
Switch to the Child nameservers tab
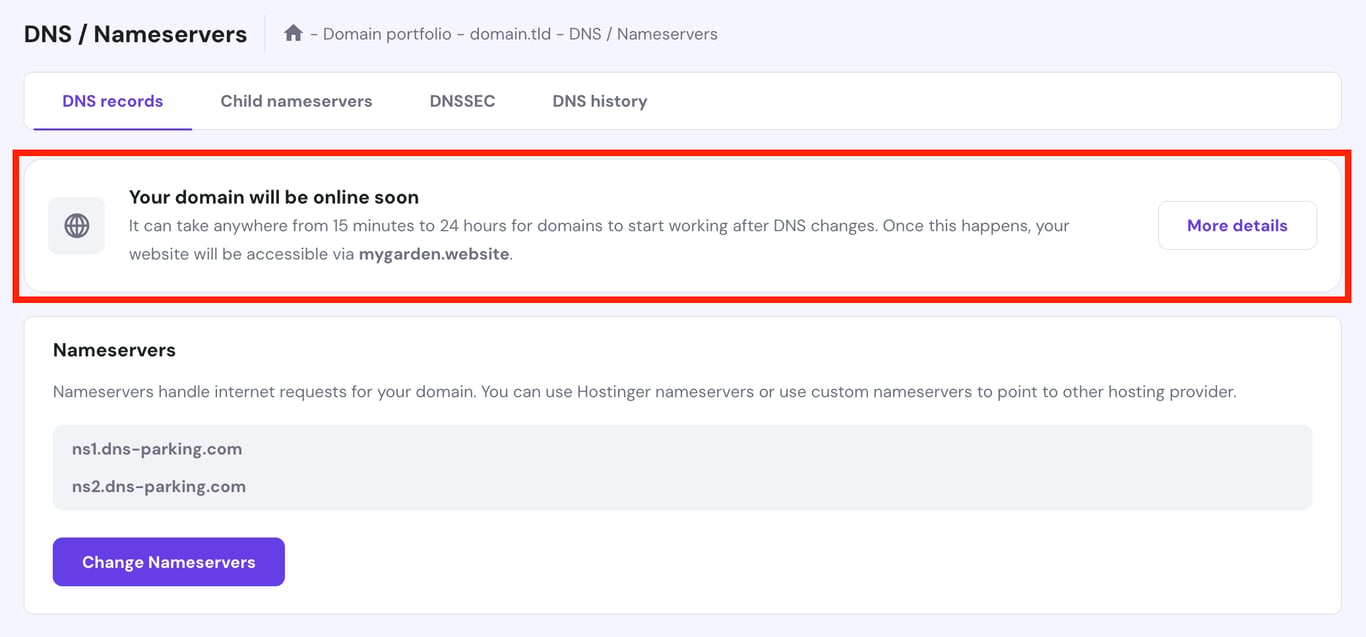click(x=296, y=100)
